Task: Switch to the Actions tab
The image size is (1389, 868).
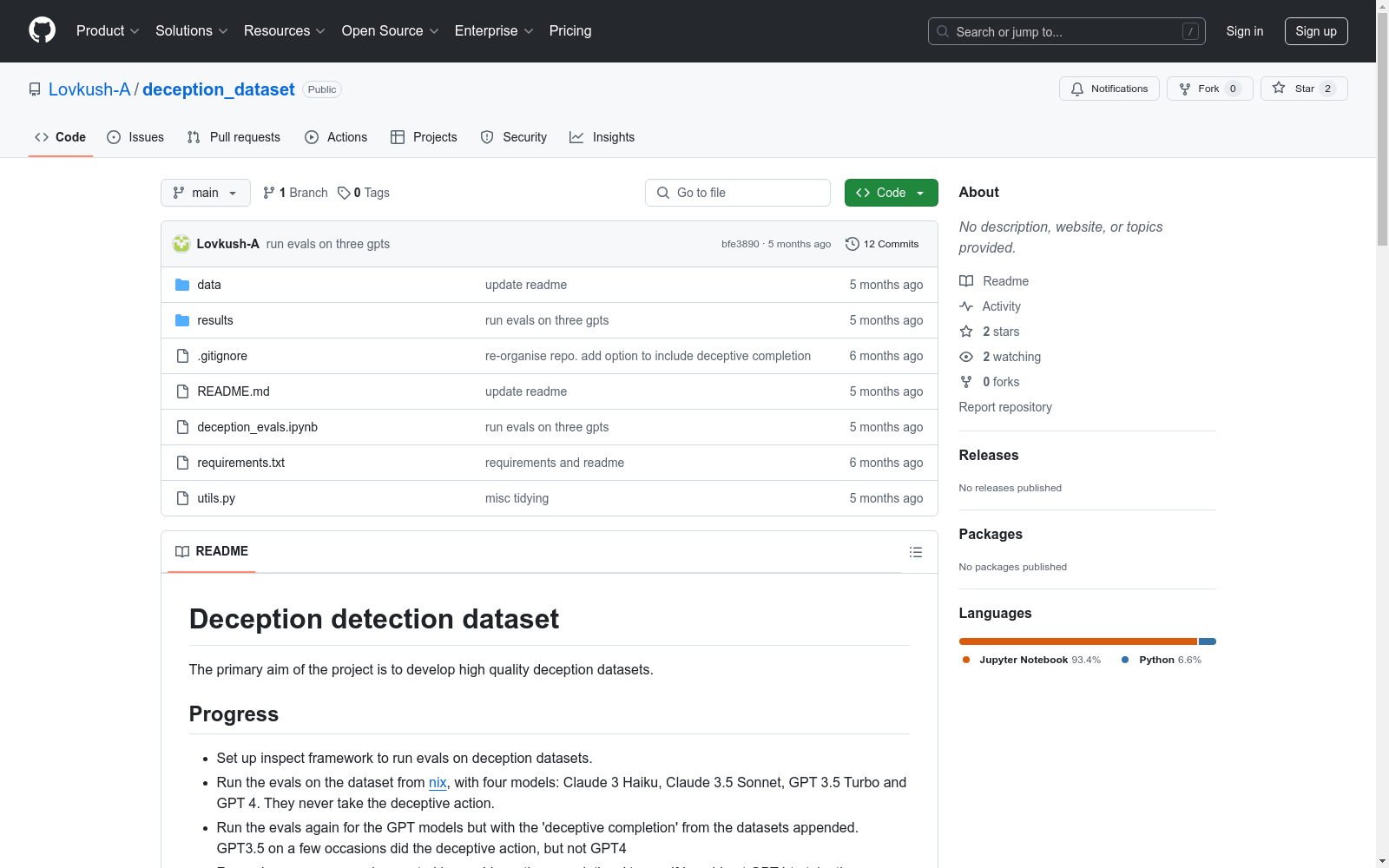Action: [x=336, y=137]
